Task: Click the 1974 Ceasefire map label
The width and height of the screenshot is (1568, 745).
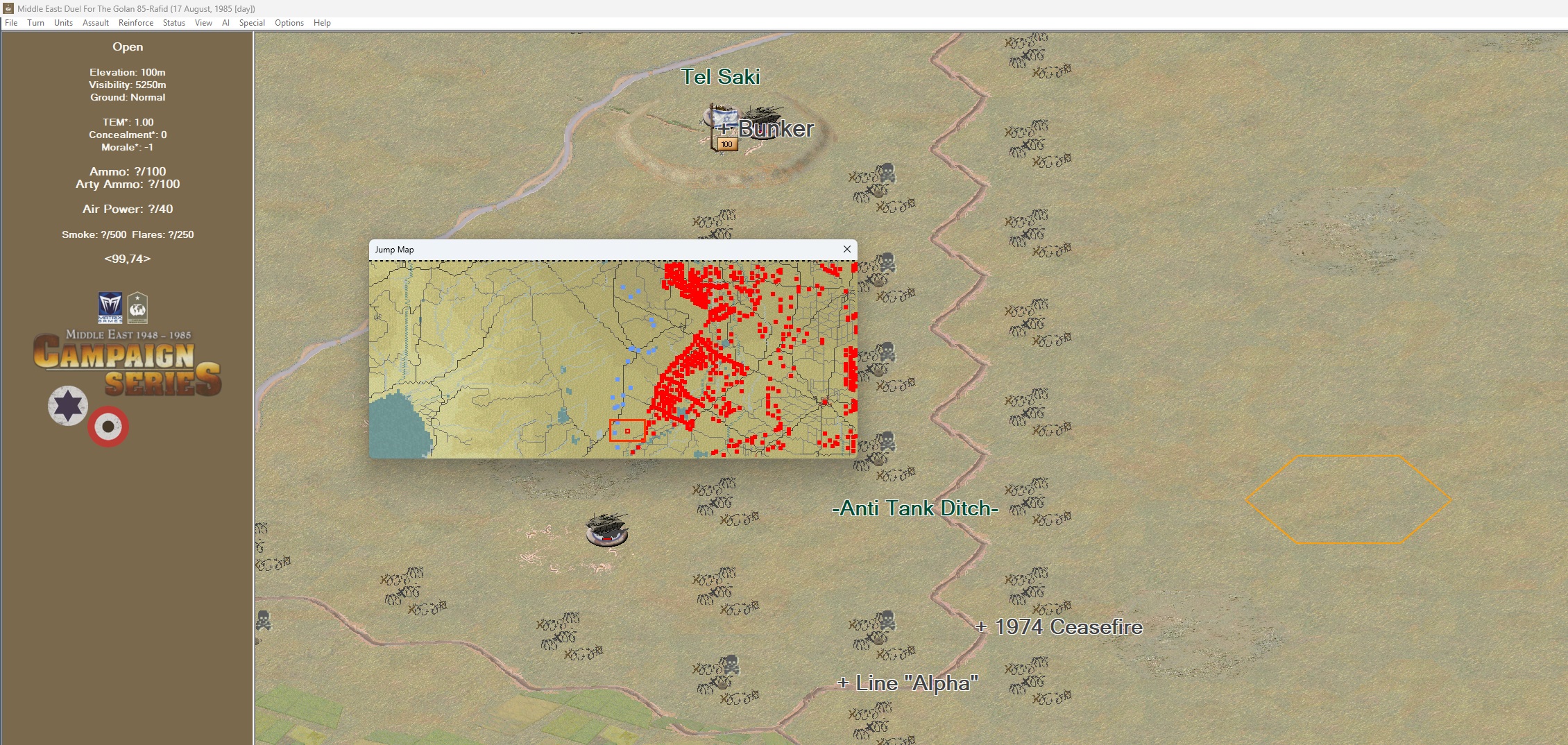Action: pyautogui.click(x=1059, y=627)
